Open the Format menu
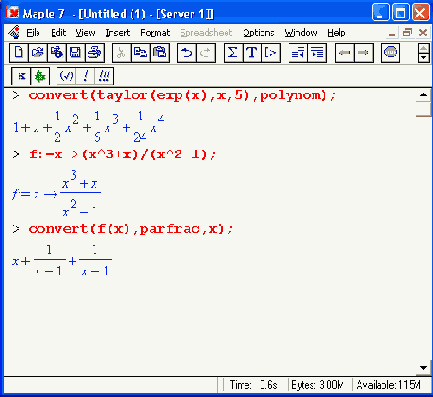The image size is (433, 397). tap(155, 33)
